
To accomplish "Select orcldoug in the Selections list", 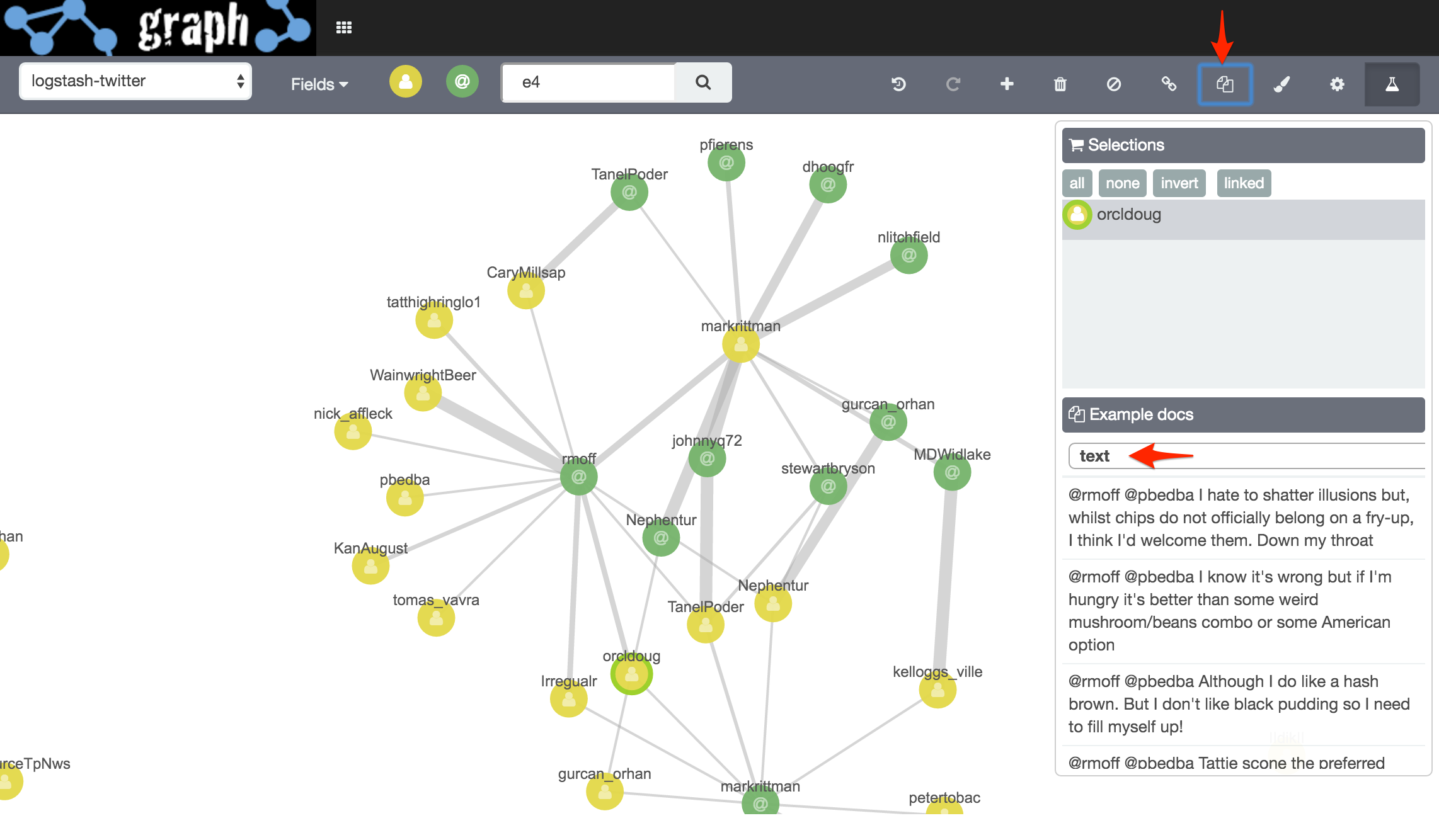I will pos(1128,215).
